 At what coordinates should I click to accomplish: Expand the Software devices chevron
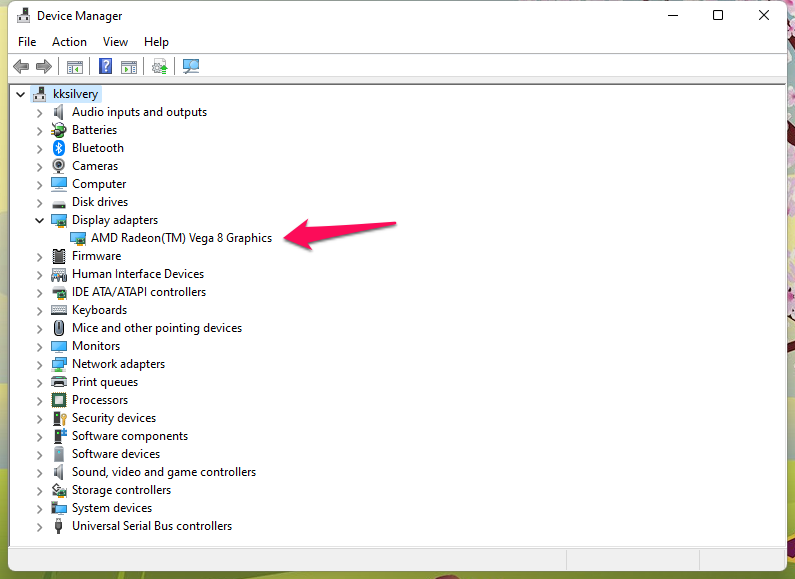[x=40, y=455]
